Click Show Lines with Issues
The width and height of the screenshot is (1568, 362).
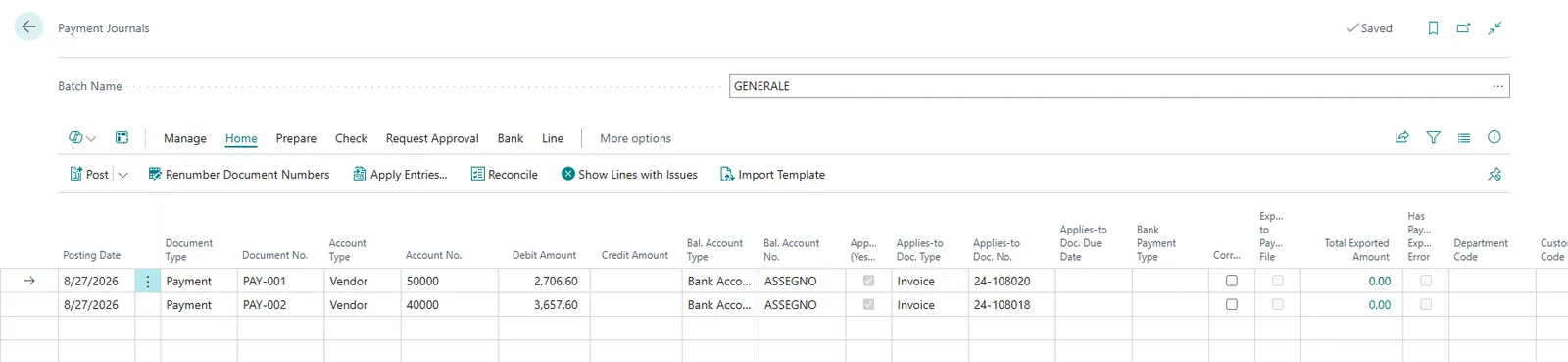[629, 174]
